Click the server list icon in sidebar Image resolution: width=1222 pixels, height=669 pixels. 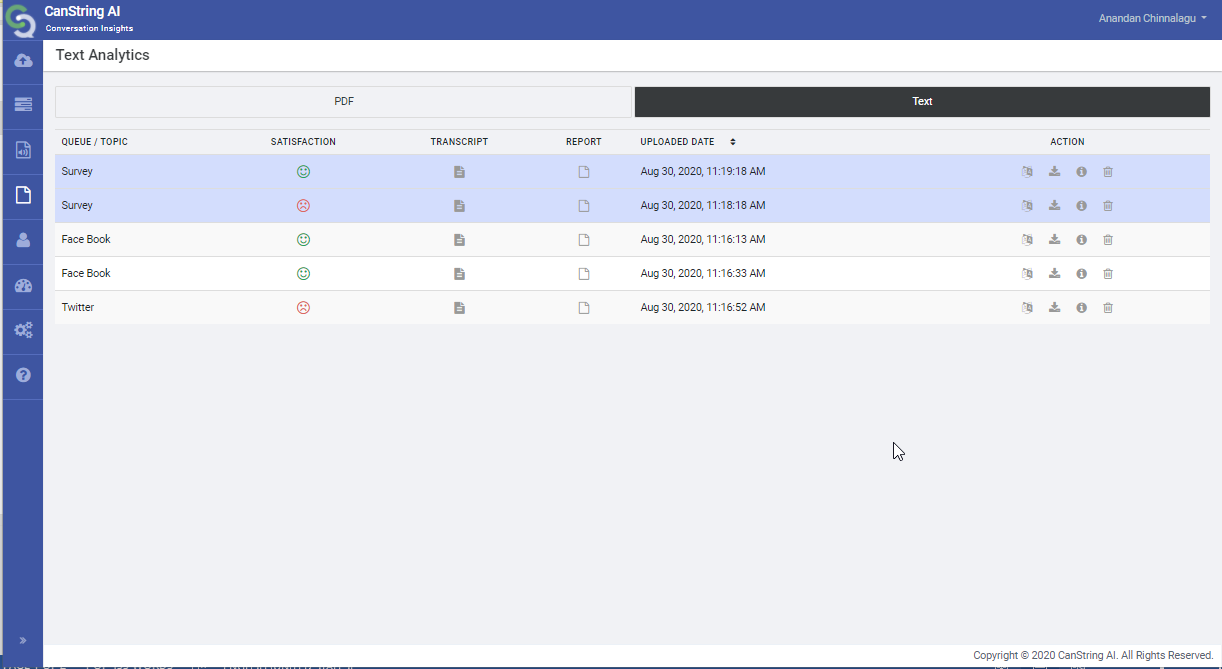pyautogui.click(x=23, y=104)
